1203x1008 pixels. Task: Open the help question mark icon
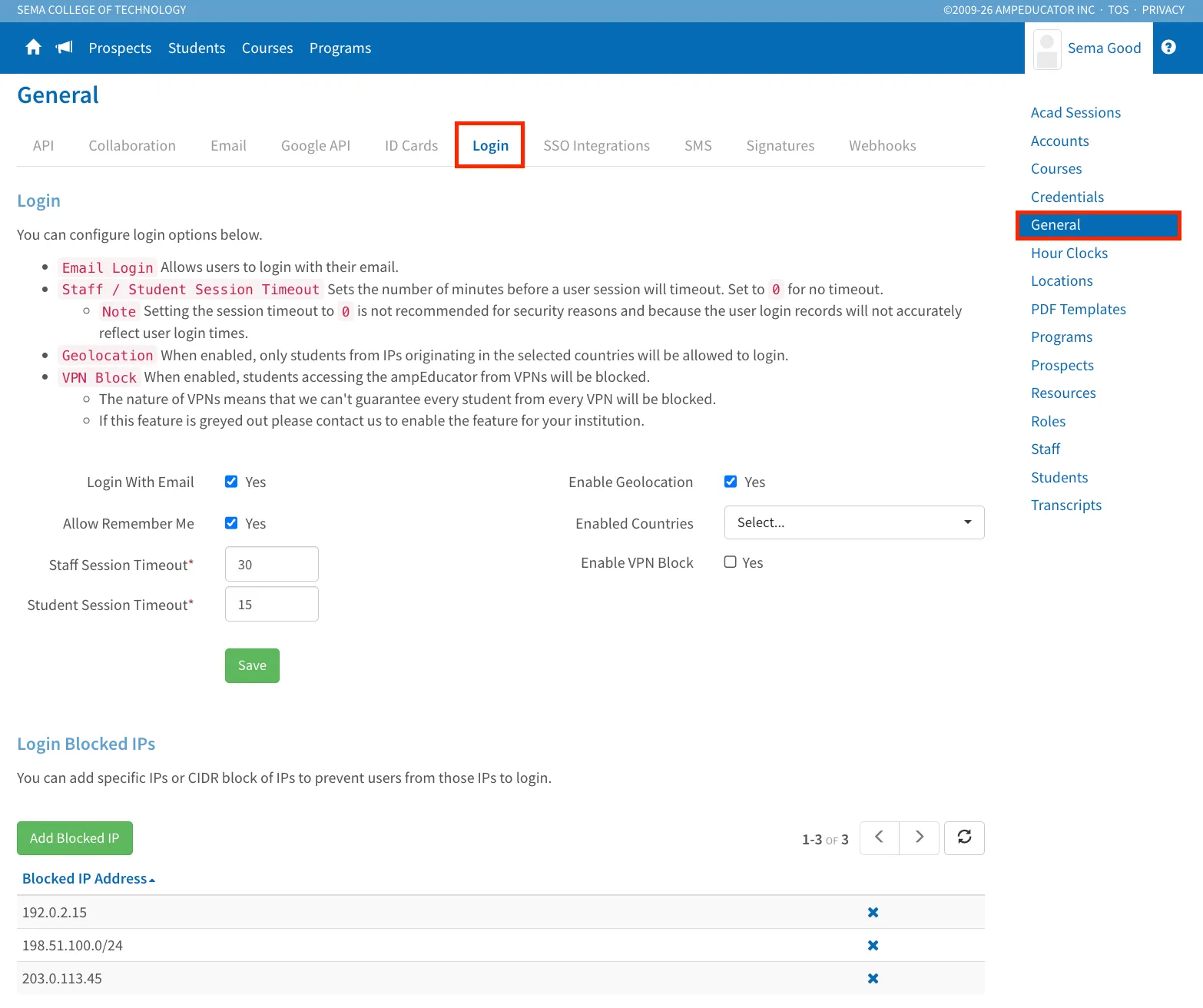(x=1168, y=48)
